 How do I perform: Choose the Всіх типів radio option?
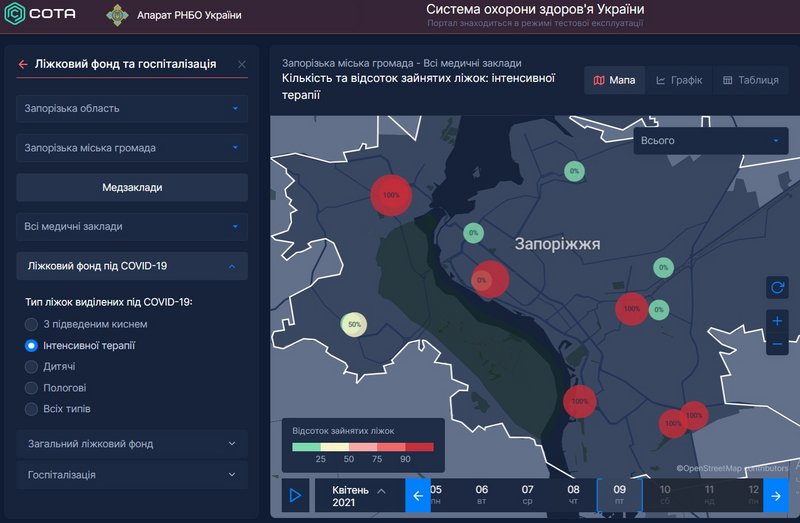point(32,409)
